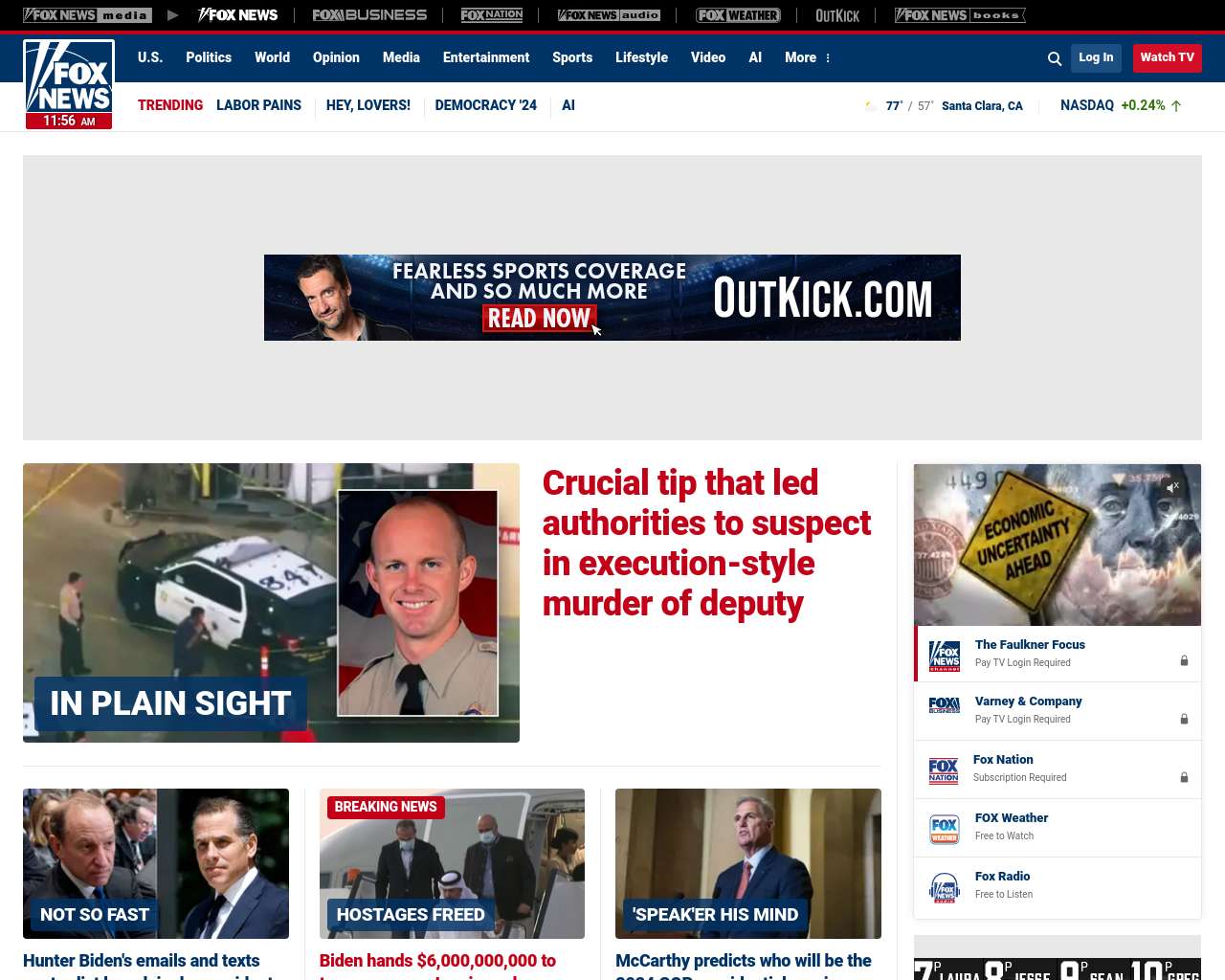Click Santa Clara, CA weather location
Image resolution: width=1225 pixels, height=980 pixels.
click(982, 106)
